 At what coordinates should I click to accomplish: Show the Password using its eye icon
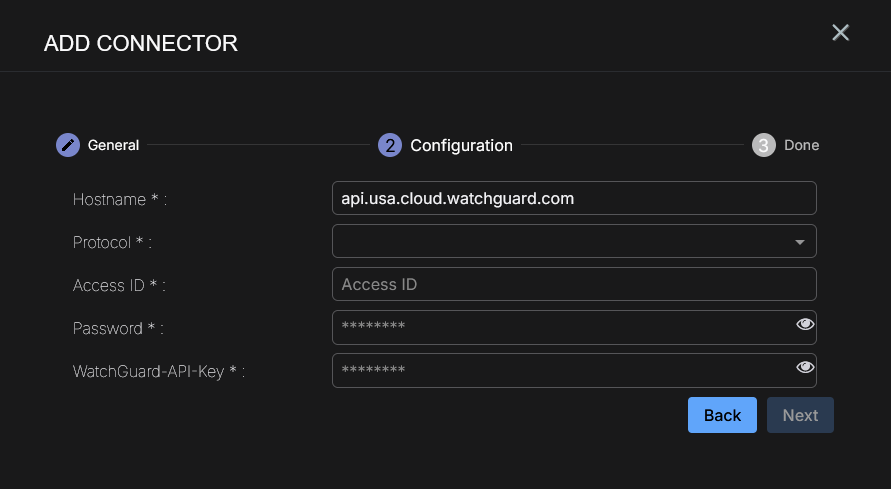point(804,325)
